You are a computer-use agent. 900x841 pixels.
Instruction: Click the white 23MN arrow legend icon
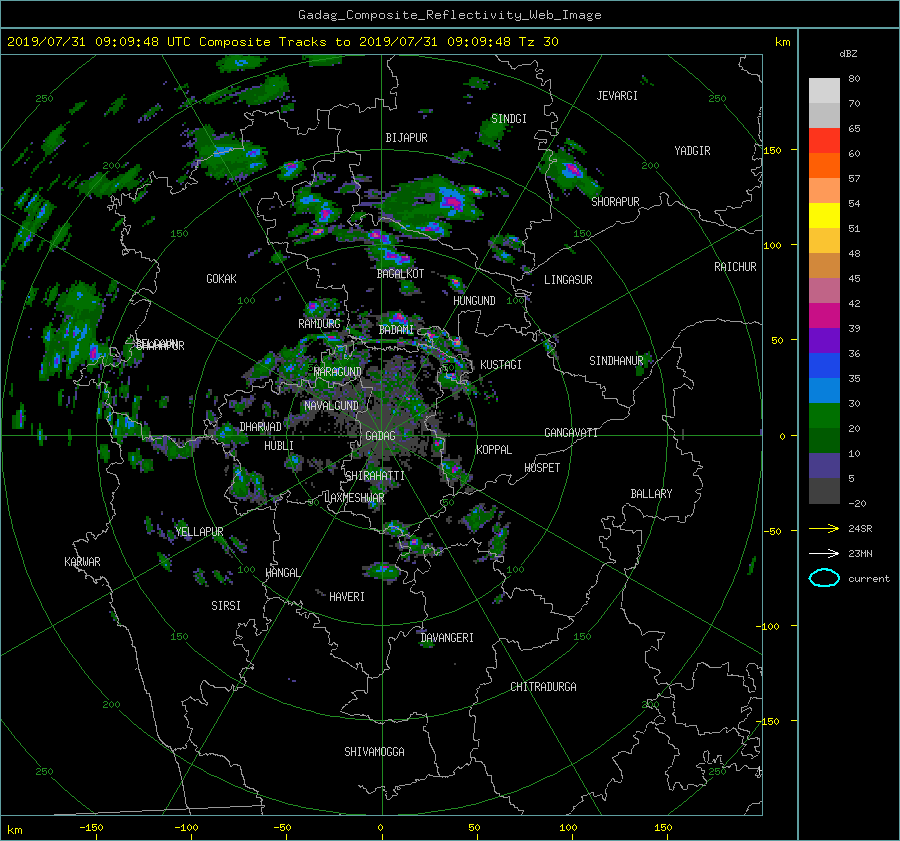[x=824, y=553]
